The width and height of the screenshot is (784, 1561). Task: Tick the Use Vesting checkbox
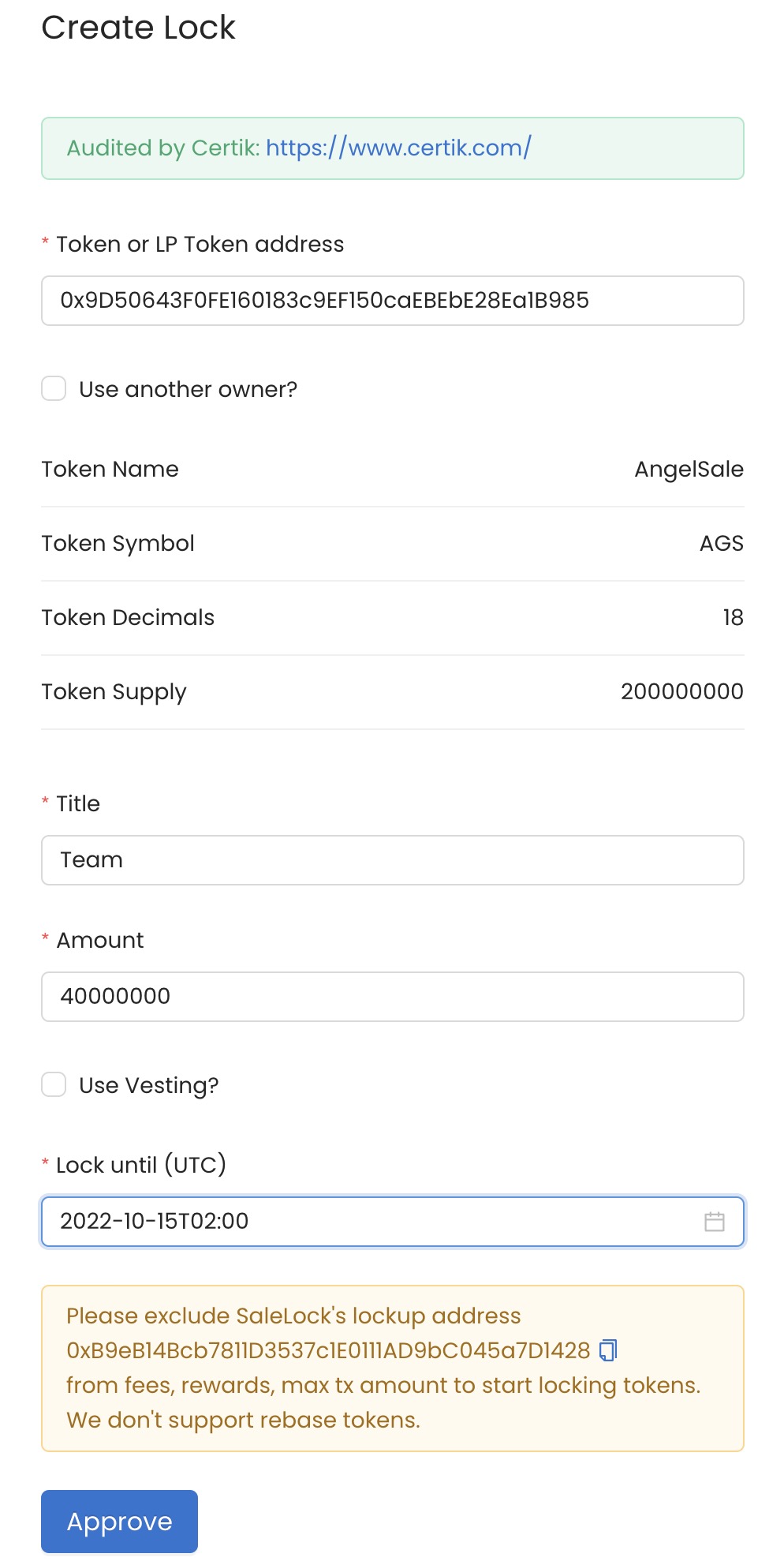pyautogui.click(x=54, y=1084)
